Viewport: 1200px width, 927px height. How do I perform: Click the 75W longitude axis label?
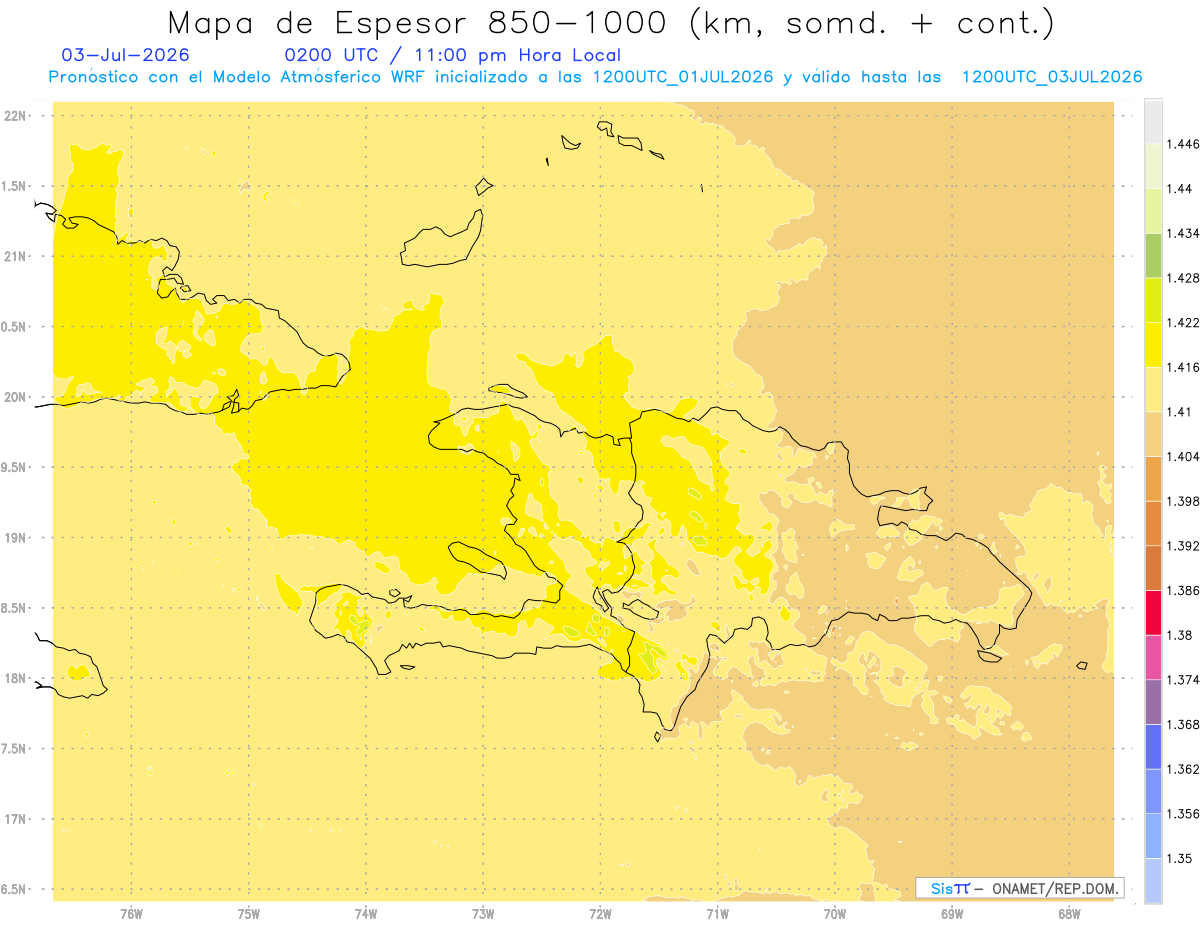[249, 913]
